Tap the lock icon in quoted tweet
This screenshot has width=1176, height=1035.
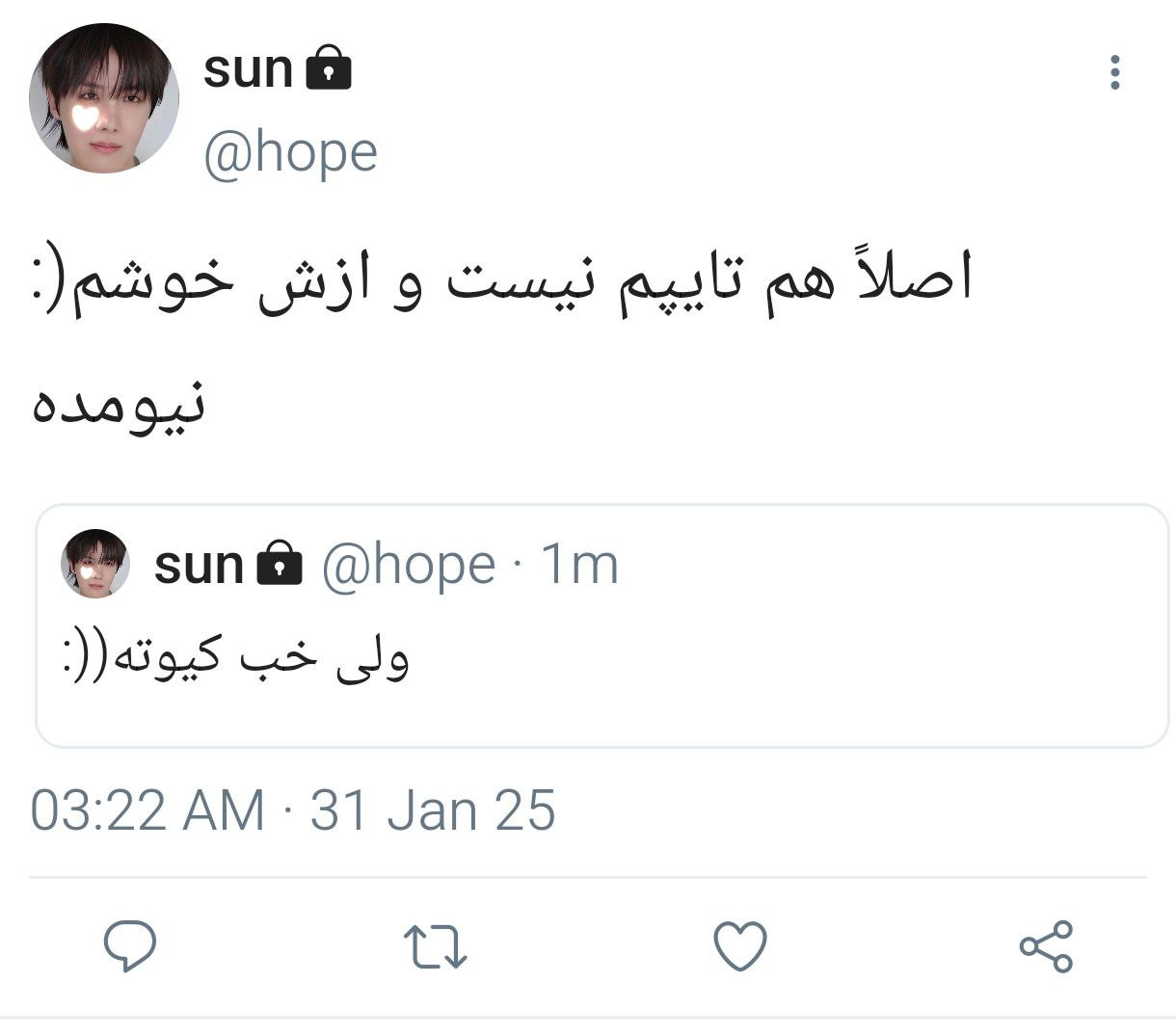point(280,563)
